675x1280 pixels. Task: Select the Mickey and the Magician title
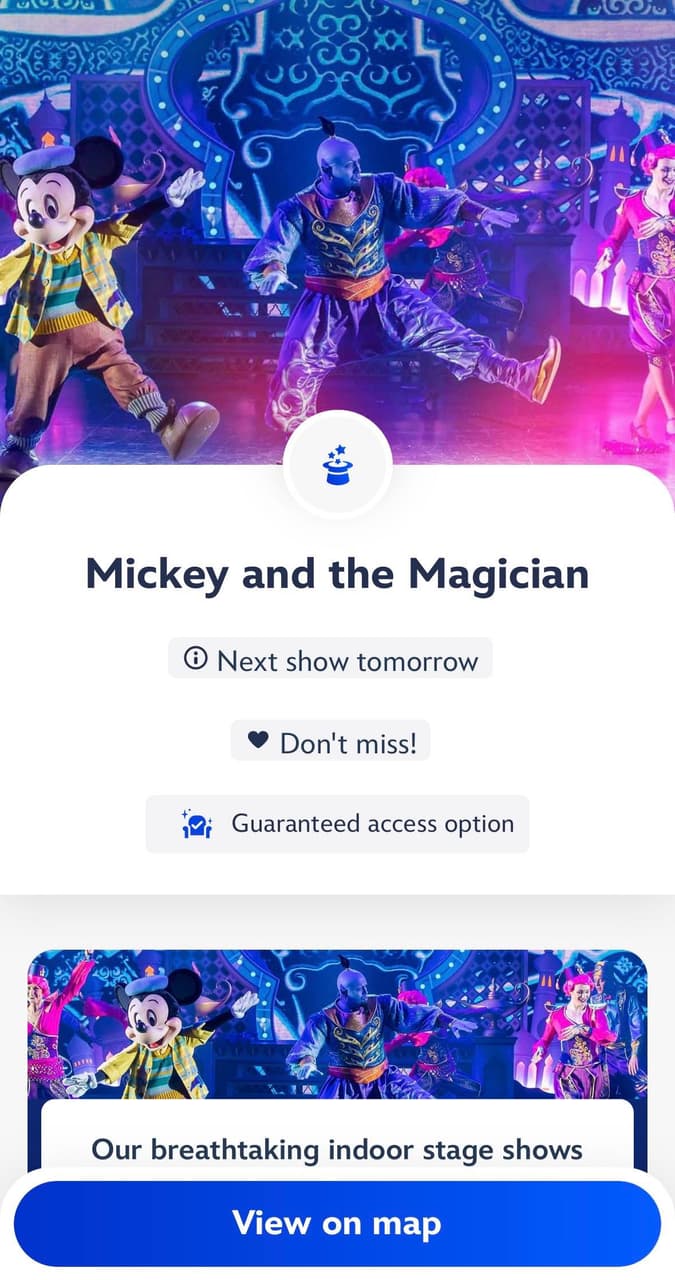(x=337, y=574)
